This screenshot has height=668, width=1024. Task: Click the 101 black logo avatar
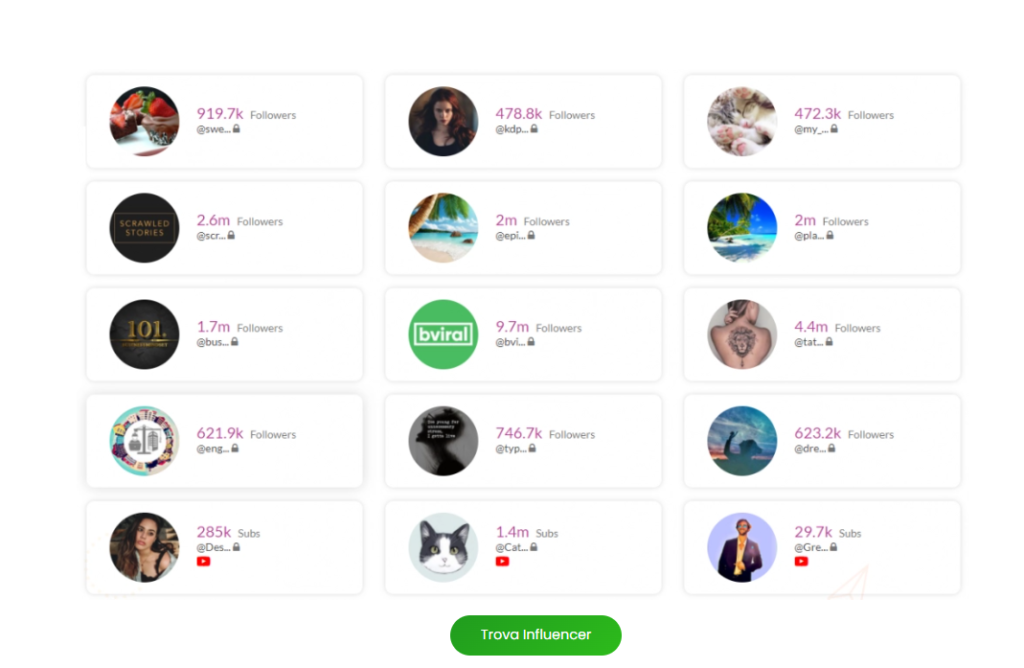[144, 334]
